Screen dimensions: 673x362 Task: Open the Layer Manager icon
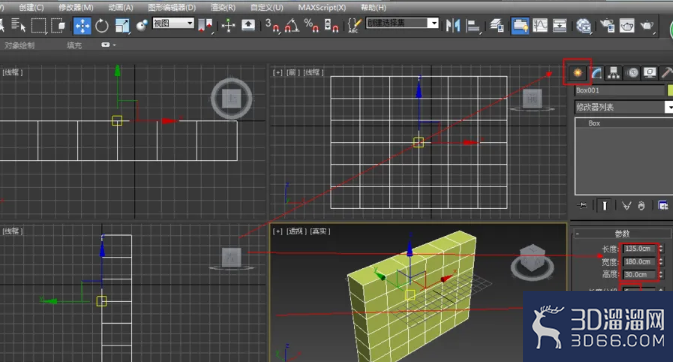[497, 26]
